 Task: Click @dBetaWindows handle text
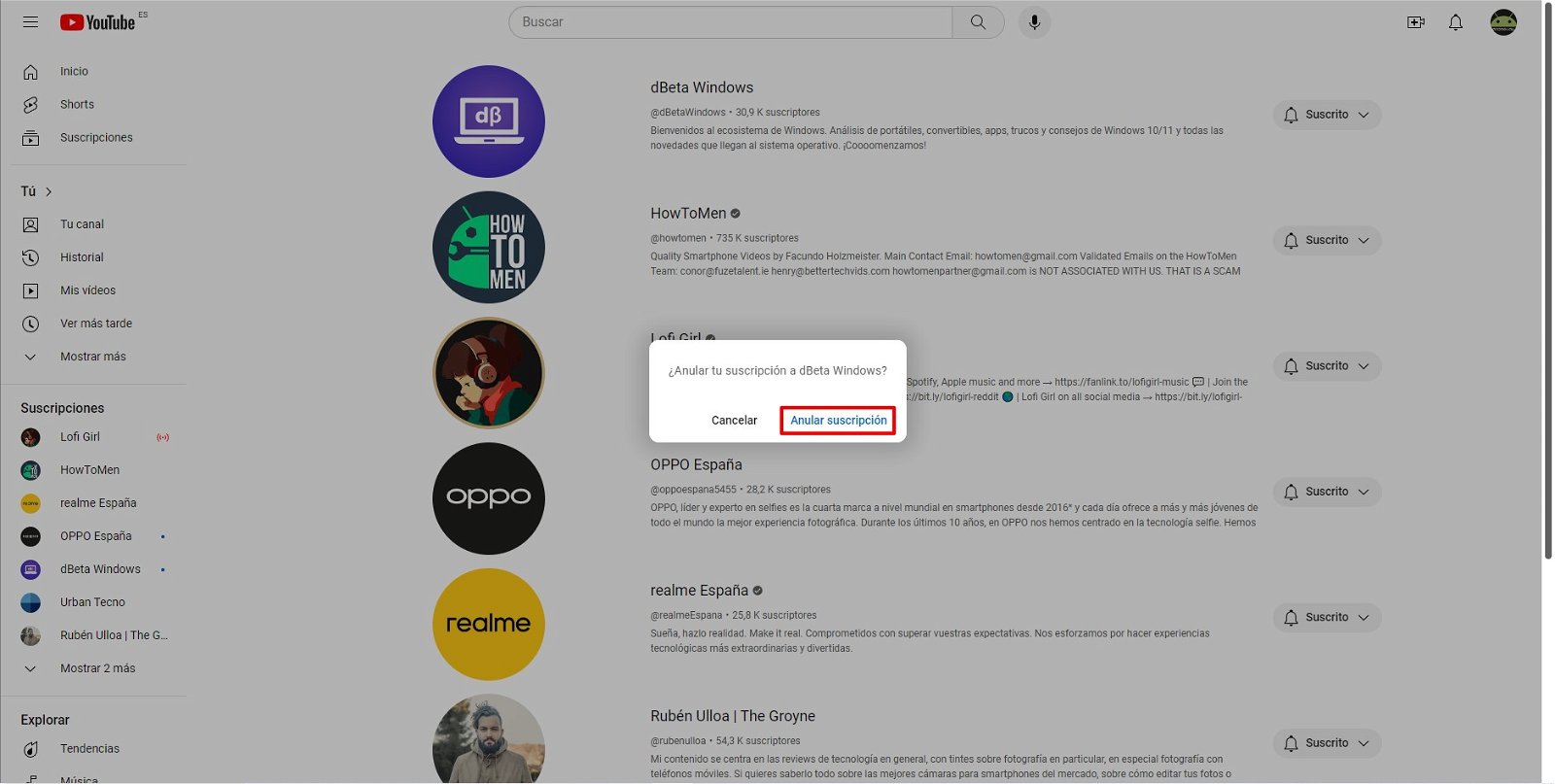(688, 113)
